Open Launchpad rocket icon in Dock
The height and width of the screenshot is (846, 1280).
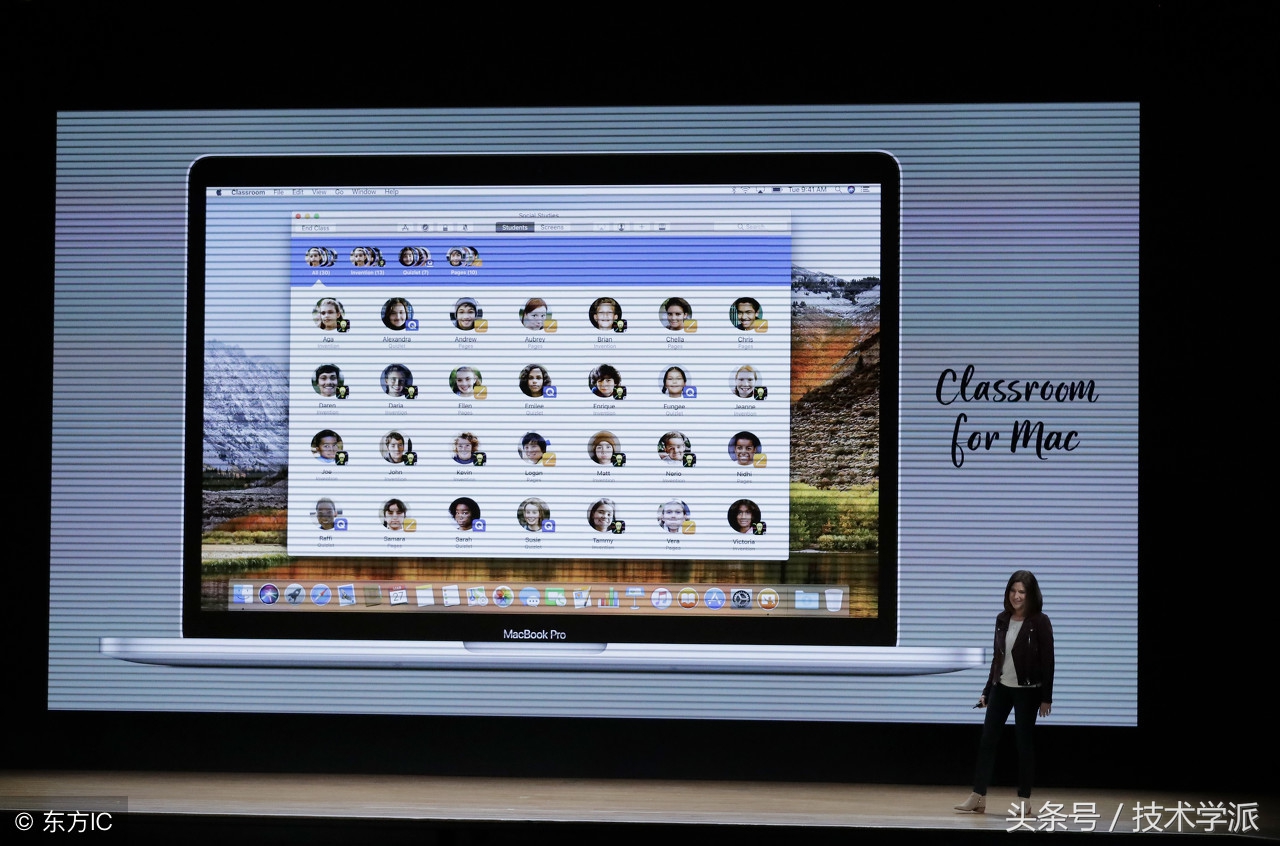click(294, 594)
